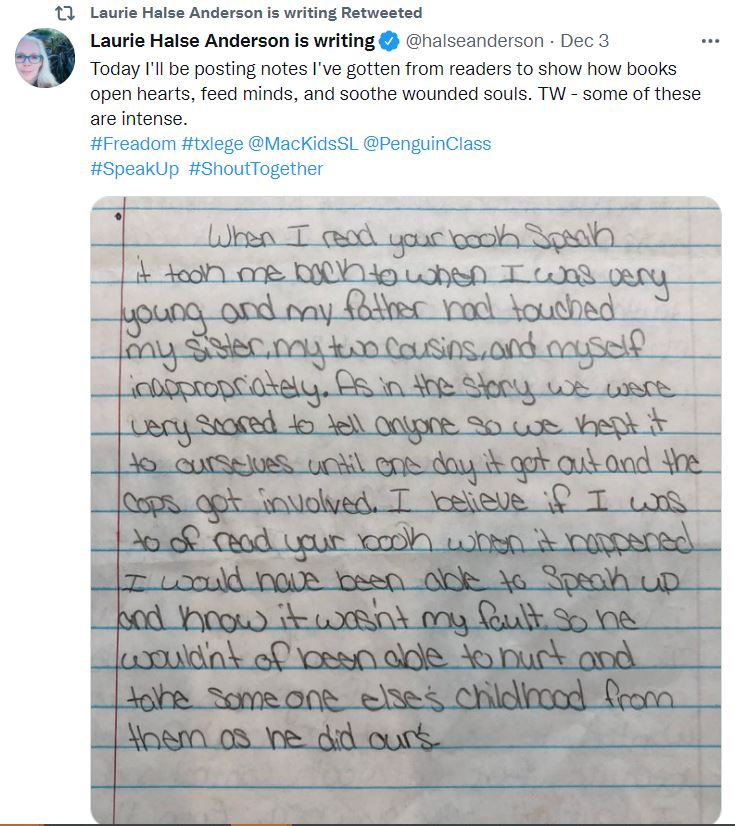Click the 'Laurie Halse Anderson is writing Retweeted' label

point(256,13)
